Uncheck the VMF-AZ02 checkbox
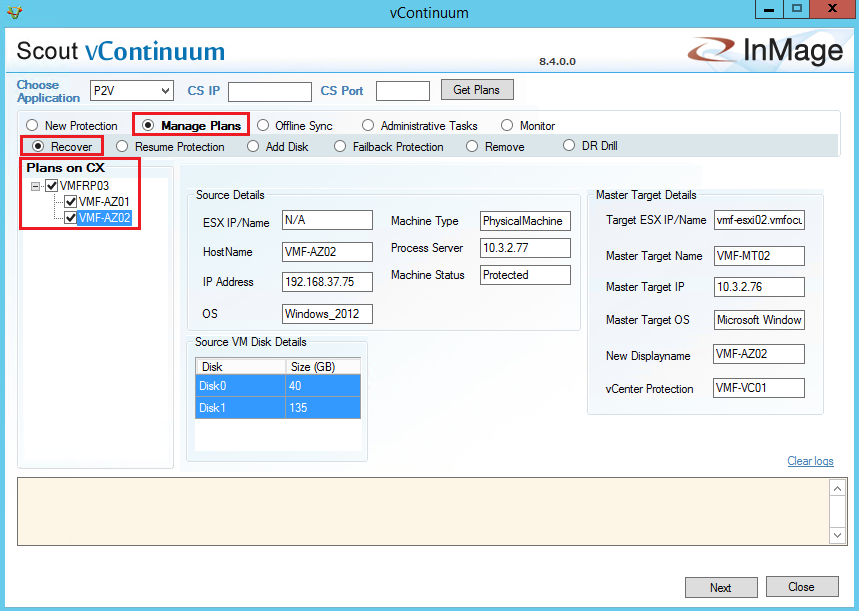The width and height of the screenshot is (859, 611). point(71,217)
